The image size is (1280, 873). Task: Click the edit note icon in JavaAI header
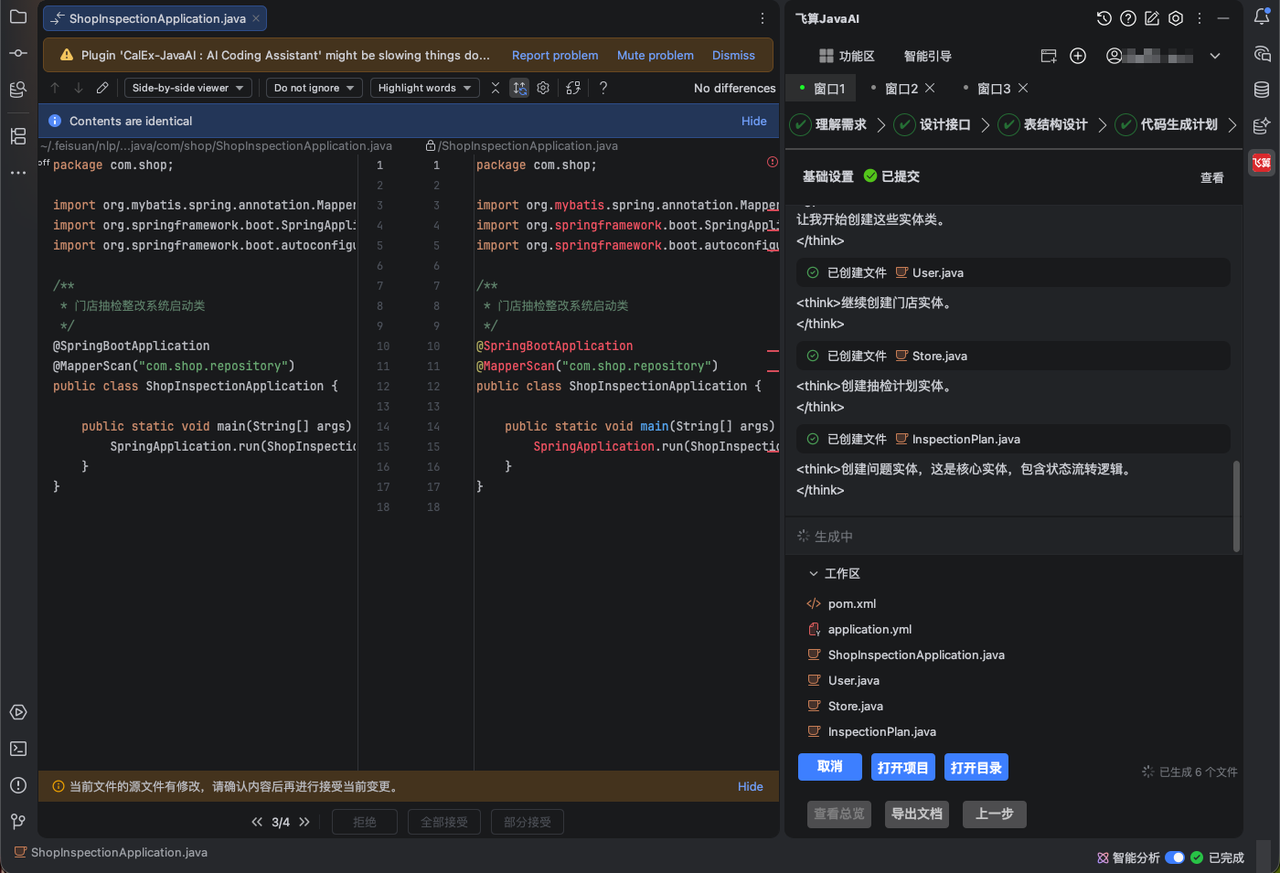pyautogui.click(x=1152, y=18)
